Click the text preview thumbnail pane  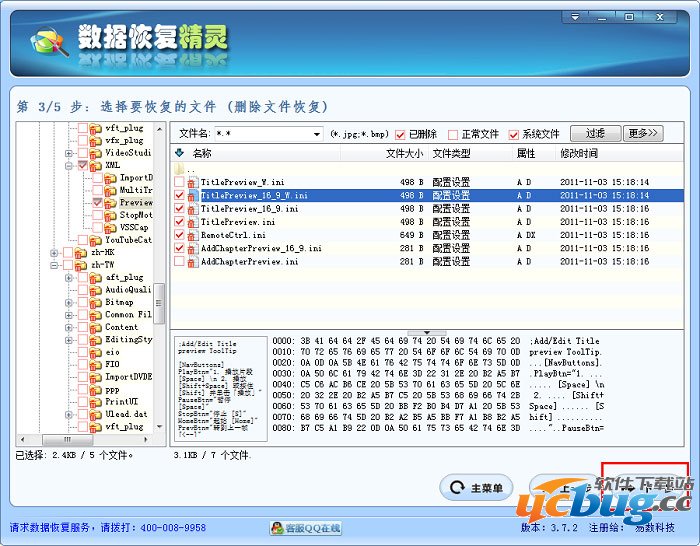(221, 389)
